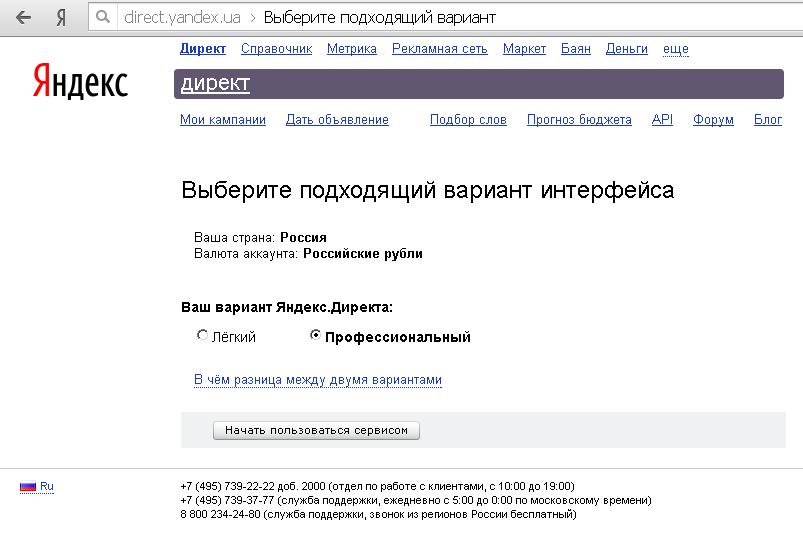Viewport: 803px width, 544px height.
Task: Open Справочник in the top menu
Action: [277, 49]
